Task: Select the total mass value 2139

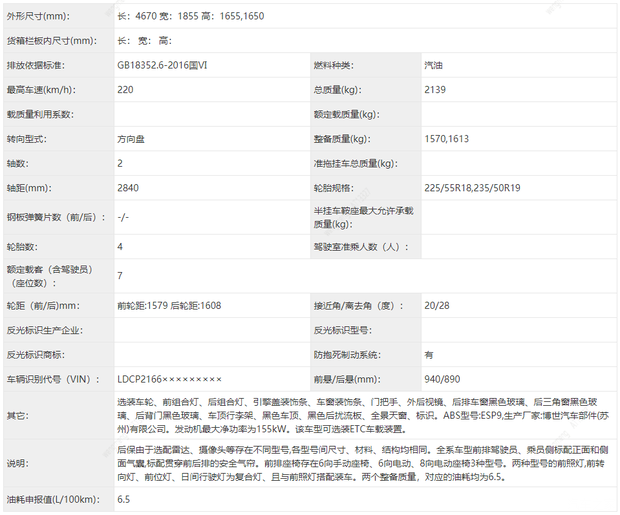Action: [x=436, y=89]
